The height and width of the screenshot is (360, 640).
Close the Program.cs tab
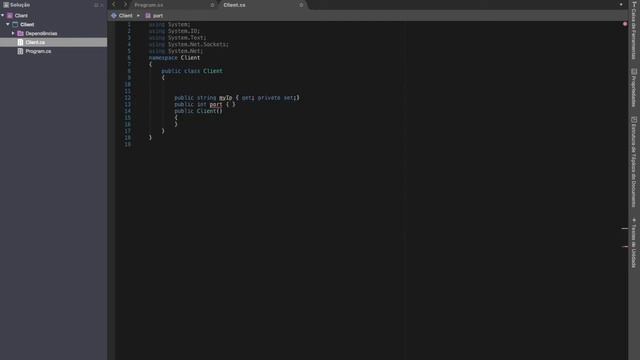pyautogui.click(x=212, y=5)
